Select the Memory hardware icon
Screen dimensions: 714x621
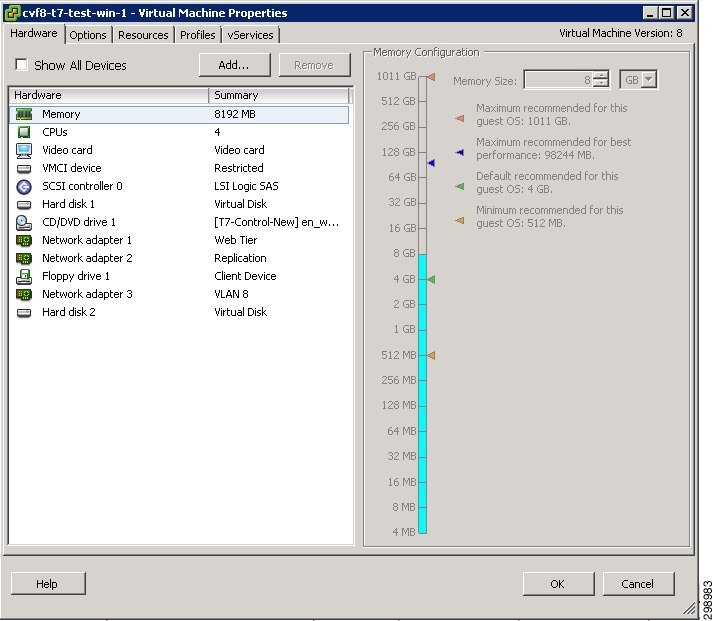tap(24, 114)
